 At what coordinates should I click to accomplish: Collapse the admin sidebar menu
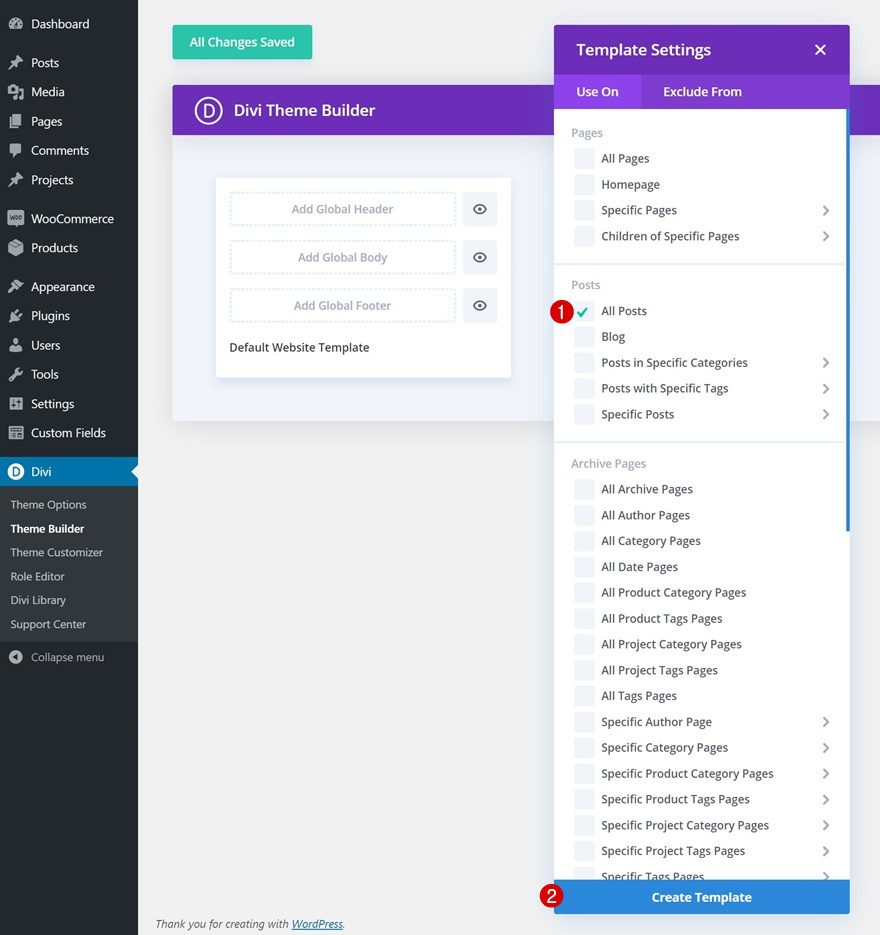55,657
